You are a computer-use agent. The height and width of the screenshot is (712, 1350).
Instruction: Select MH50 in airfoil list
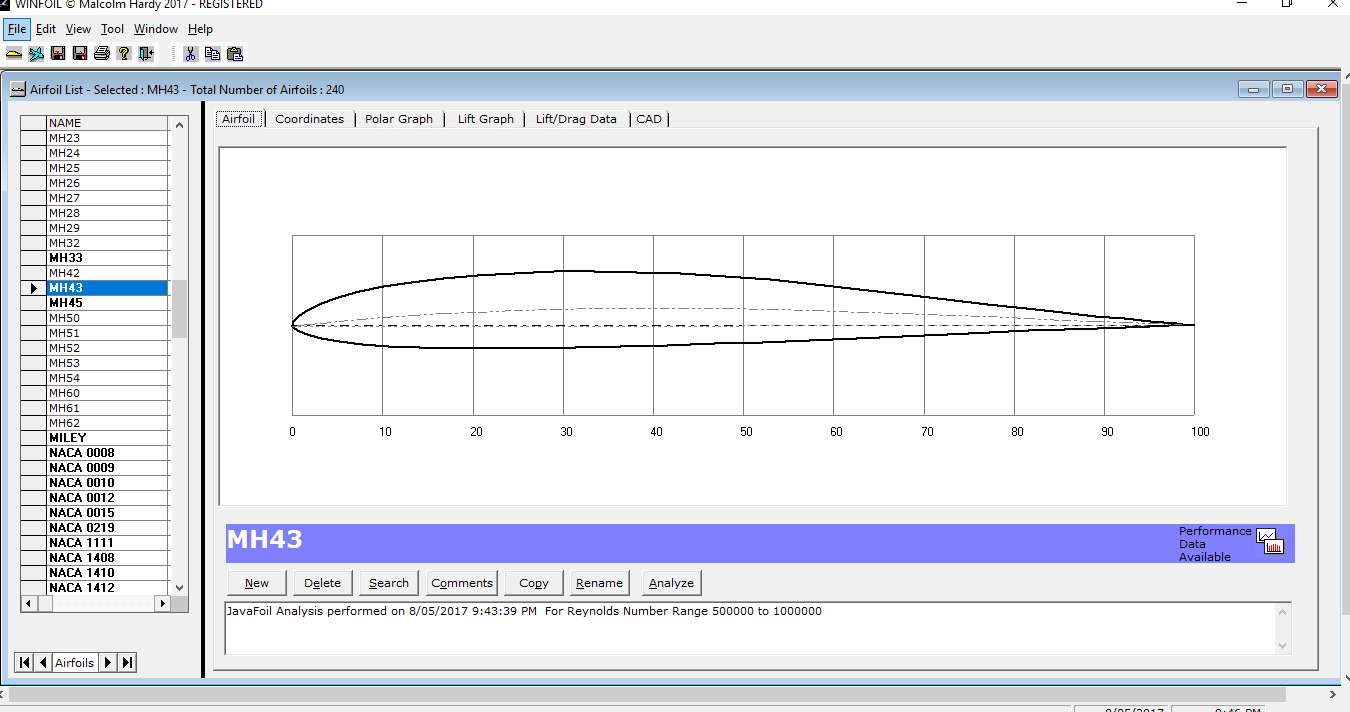pos(108,318)
